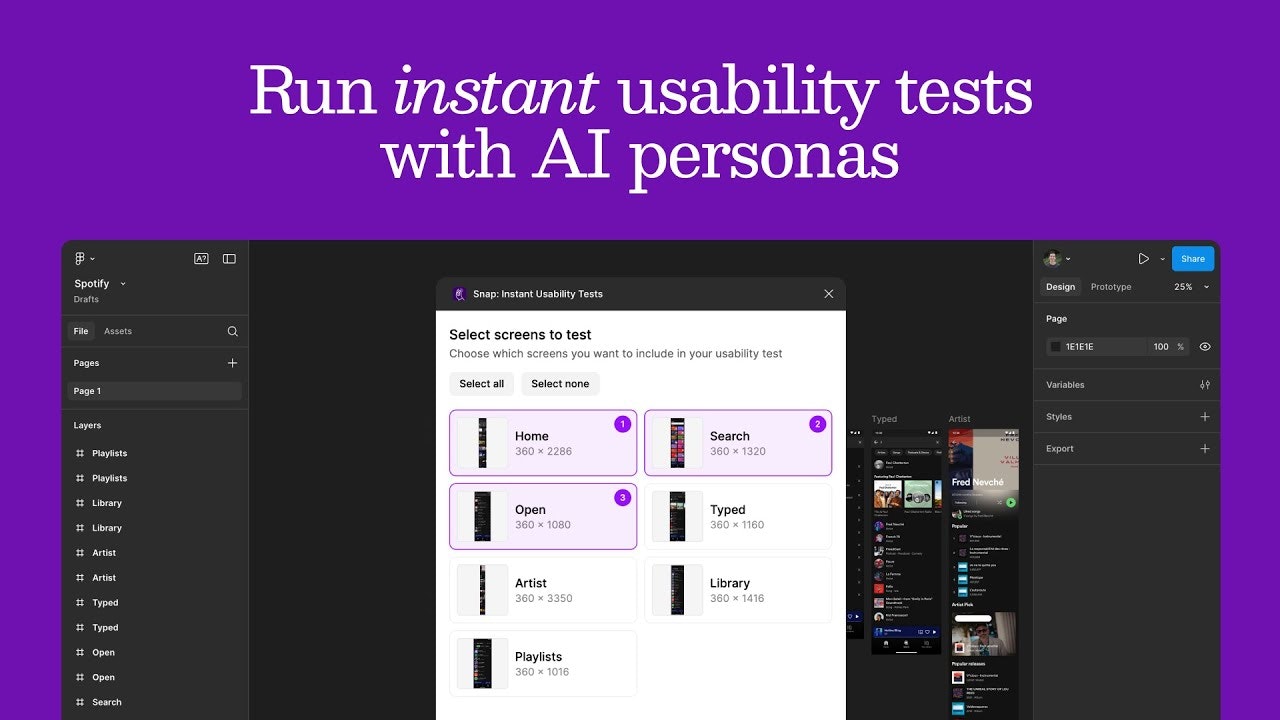Deselect the Search screen card
Screen dimensions: 1280x720
738,443
